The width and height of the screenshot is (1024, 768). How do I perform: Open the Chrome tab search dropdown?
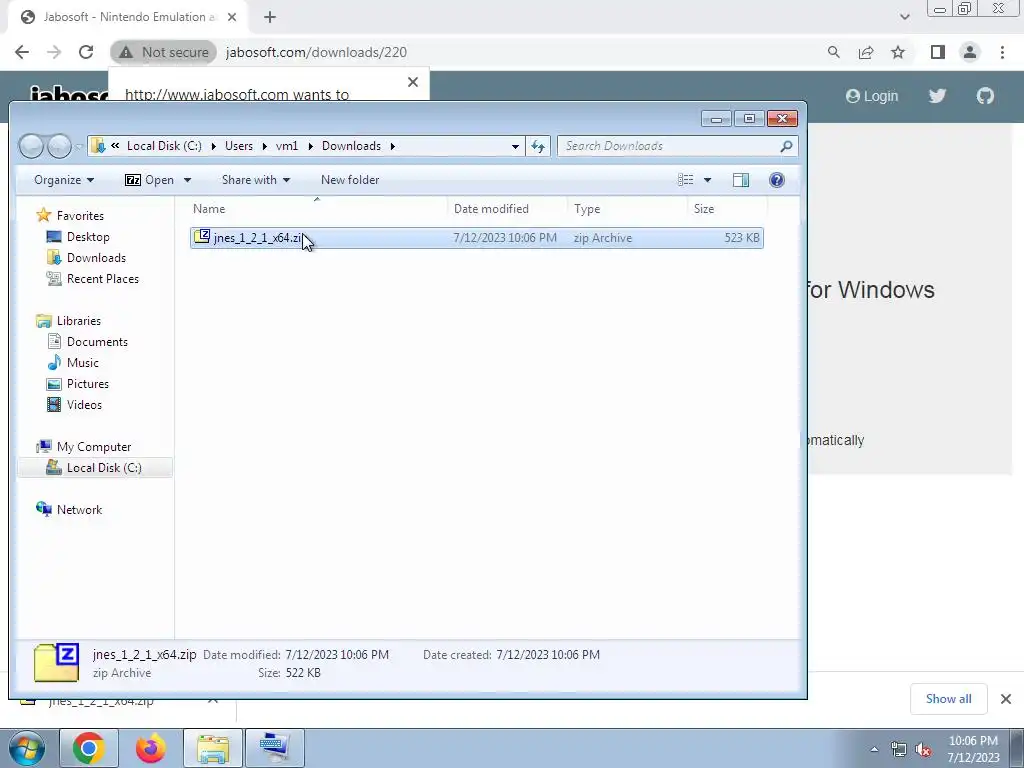[x=904, y=18]
